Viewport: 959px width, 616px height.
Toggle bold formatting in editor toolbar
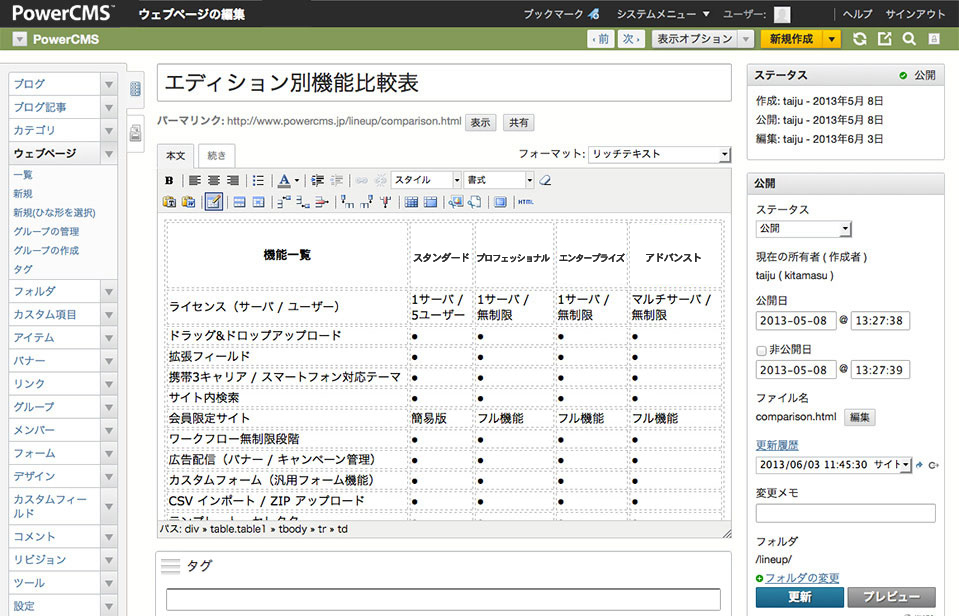point(169,180)
